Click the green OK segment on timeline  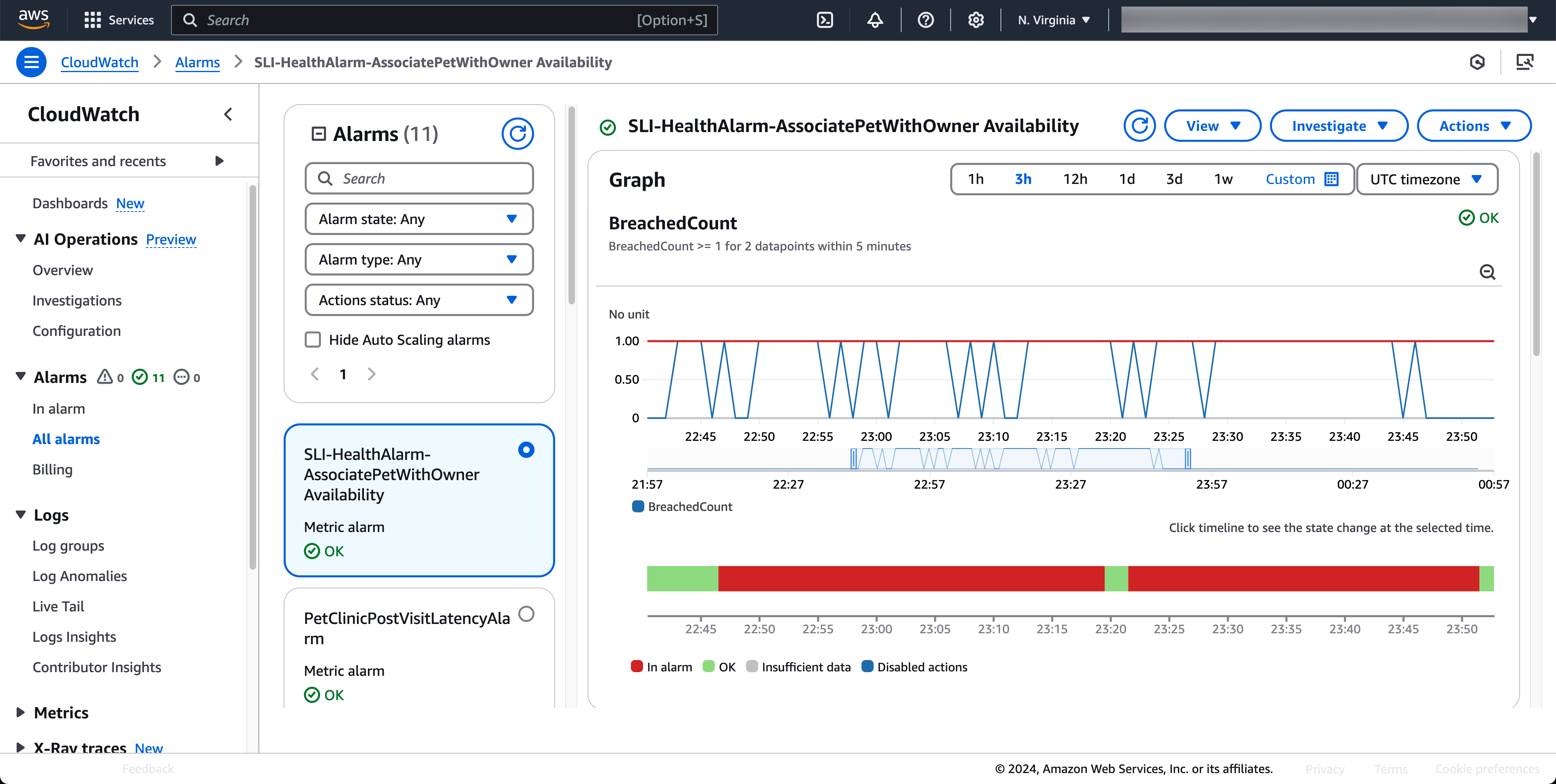point(682,579)
